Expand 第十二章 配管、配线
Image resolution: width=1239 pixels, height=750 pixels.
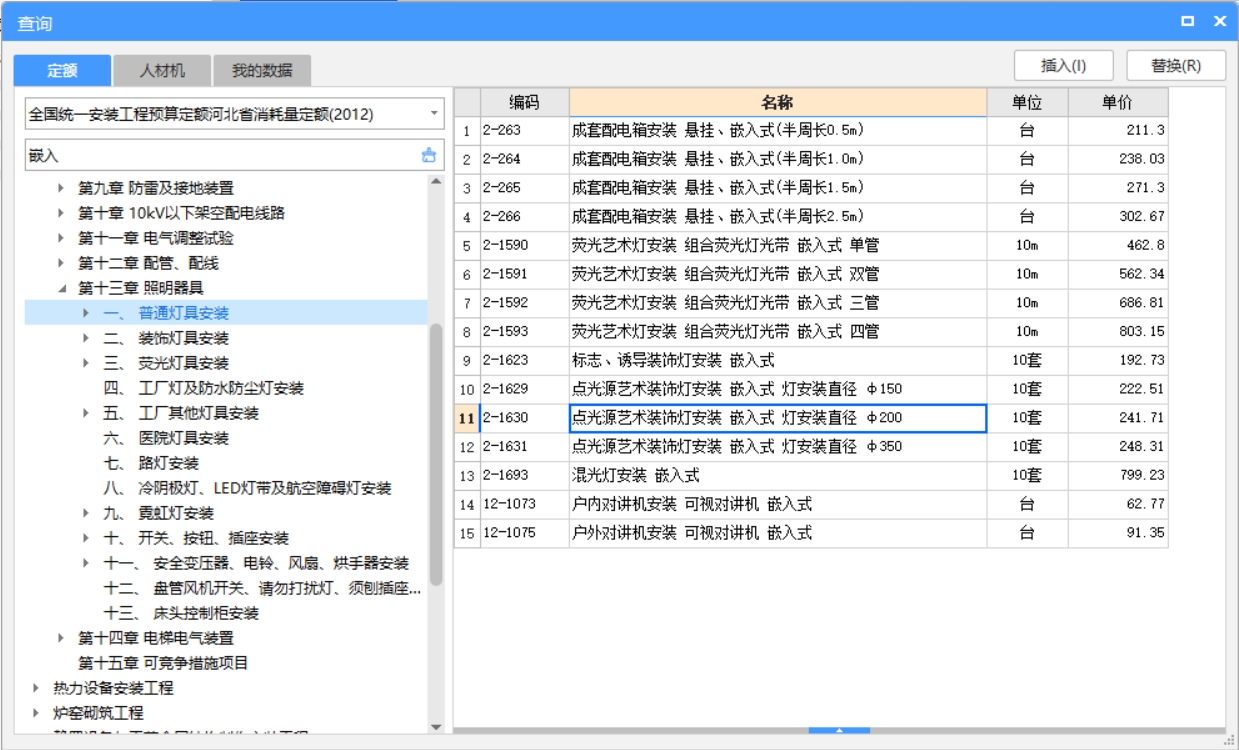click(x=62, y=263)
